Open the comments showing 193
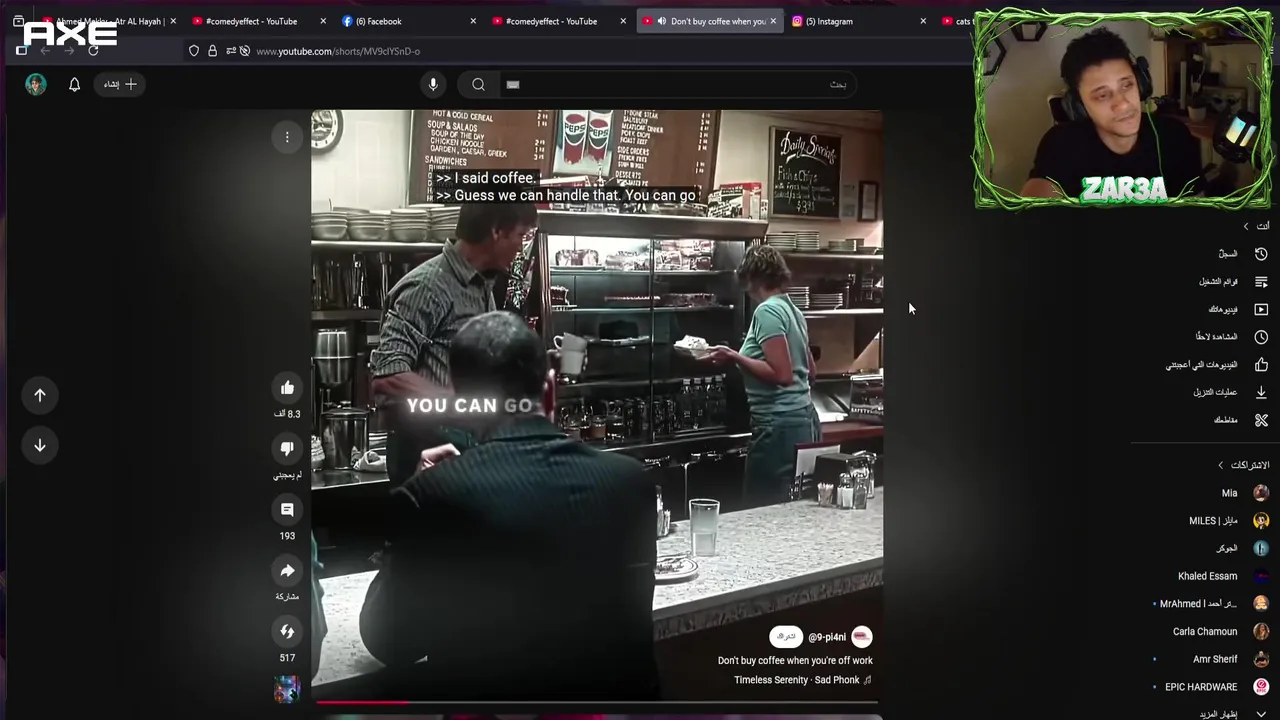The image size is (1280, 720). [287, 510]
